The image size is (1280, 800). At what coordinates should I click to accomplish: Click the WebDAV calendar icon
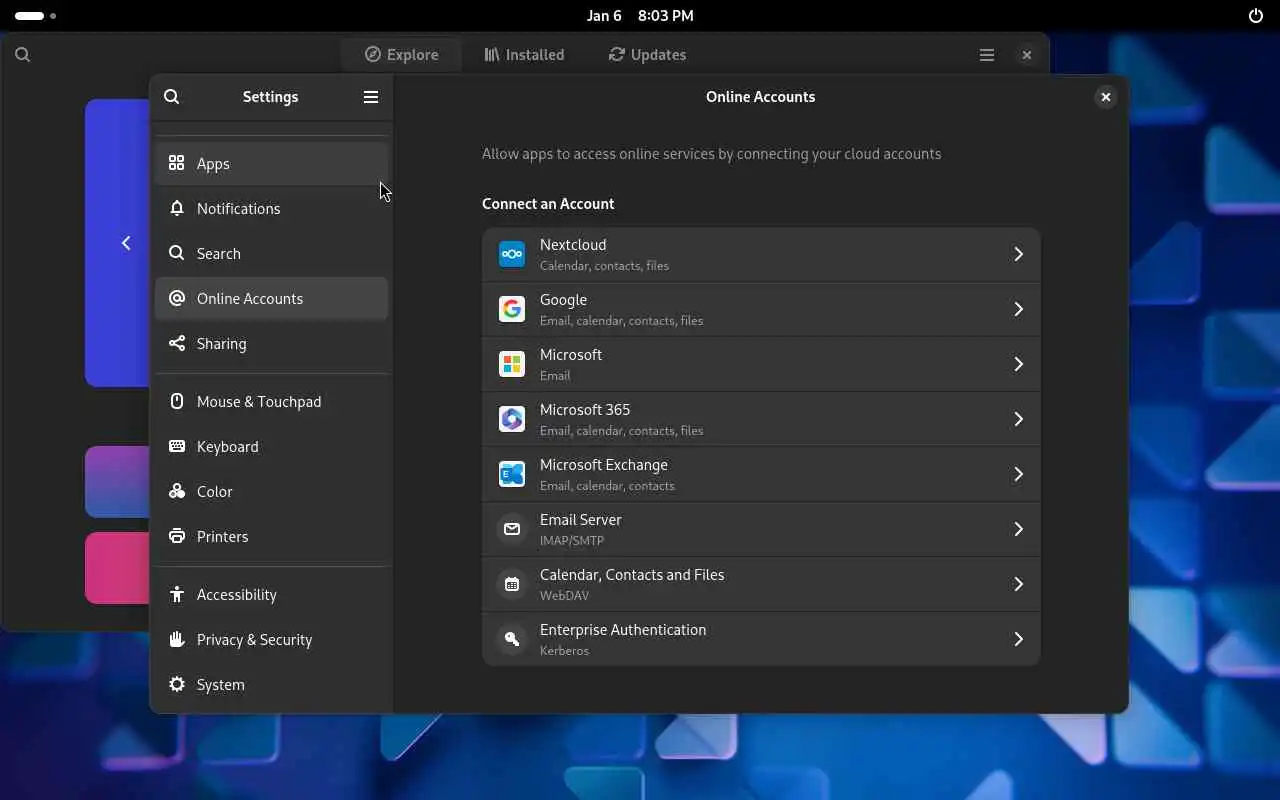tap(512, 584)
